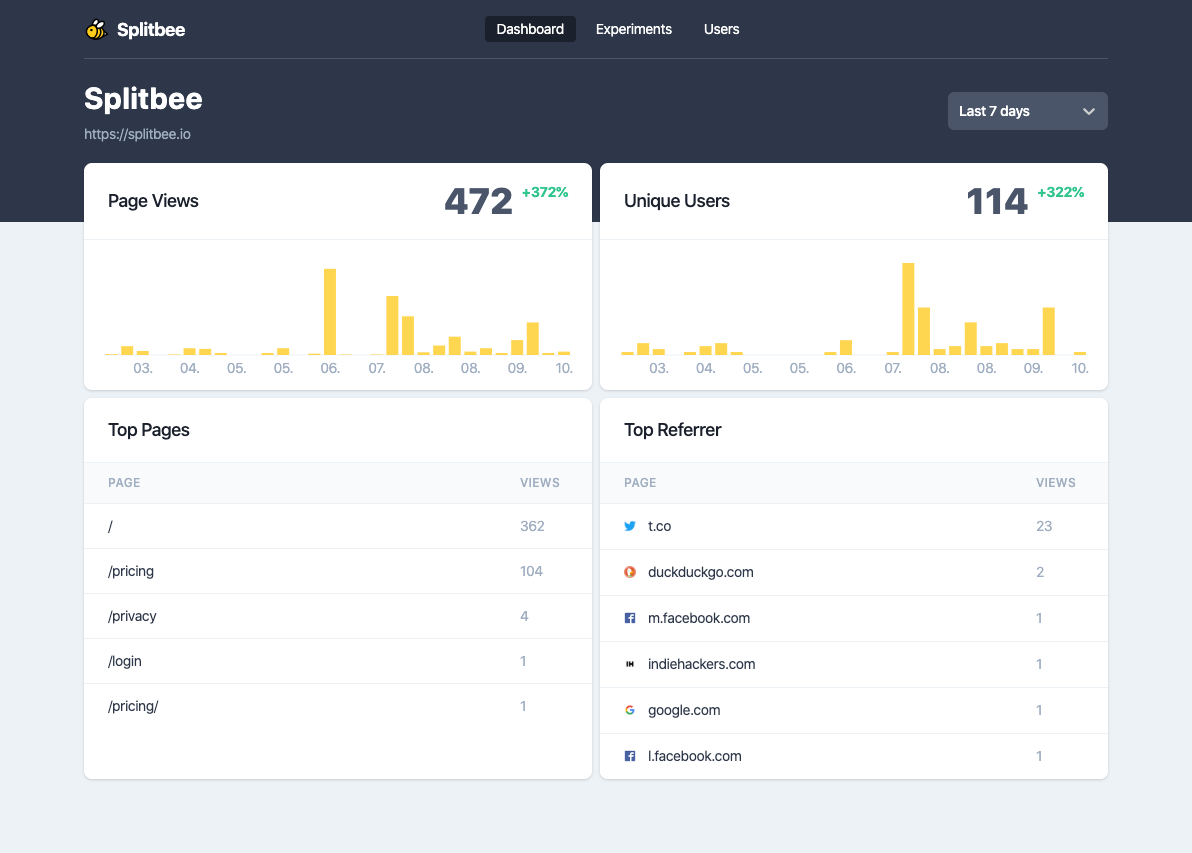The image size is (1192, 853).
Task: Click the Google icon next to google.com
Action: [x=629, y=710]
